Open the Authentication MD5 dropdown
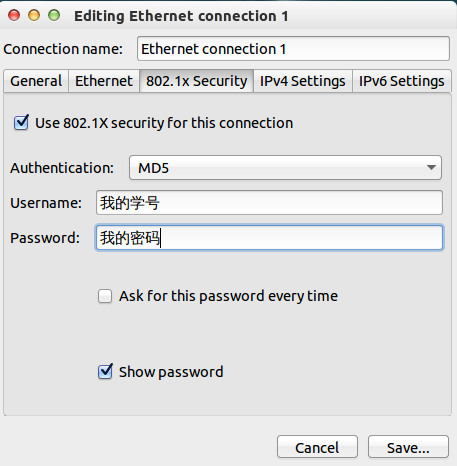 click(285, 168)
